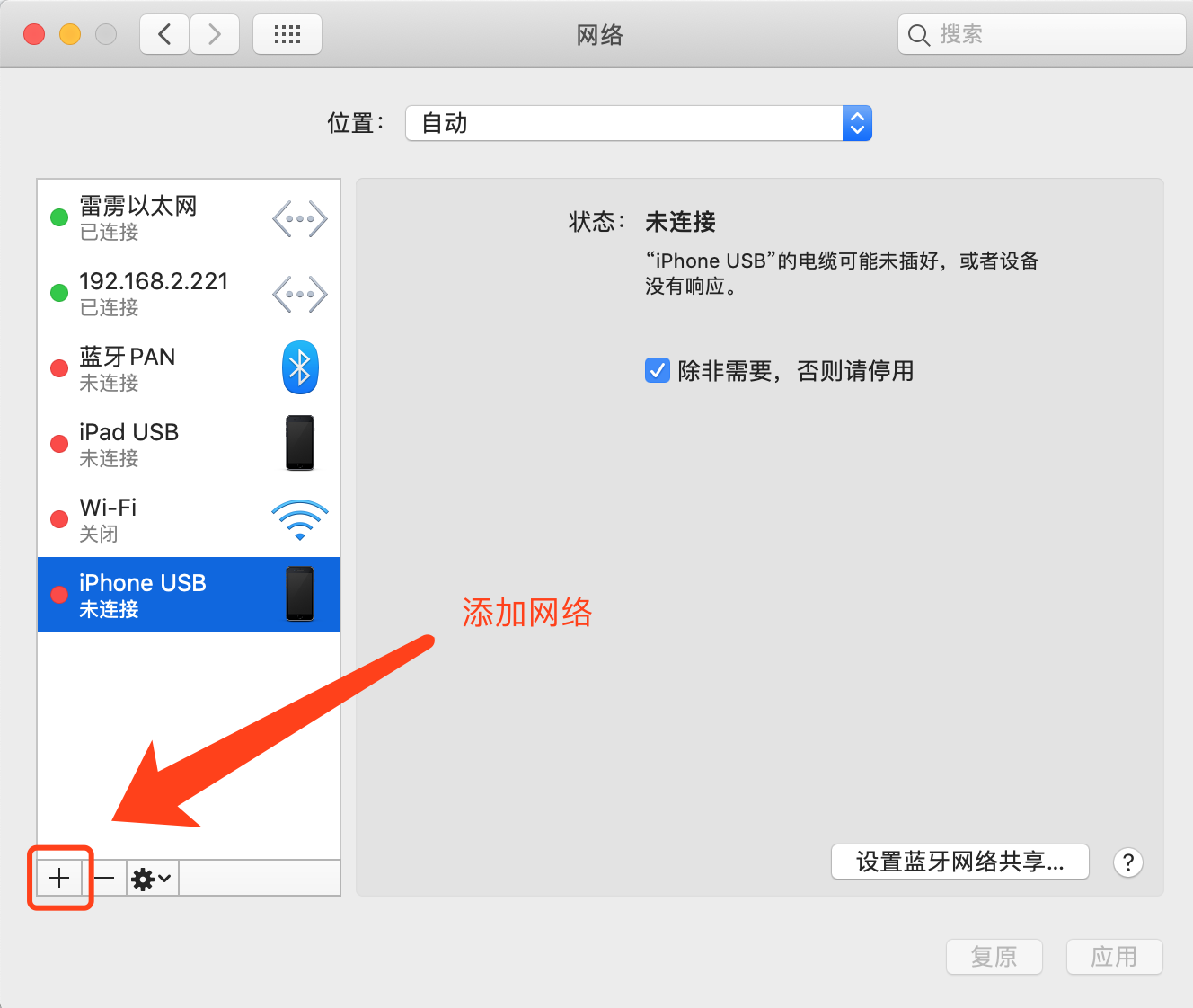Select 雷雳以太网 service in list
Image resolution: width=1193 pixels, height=1008 pixels.
(189, 217)
